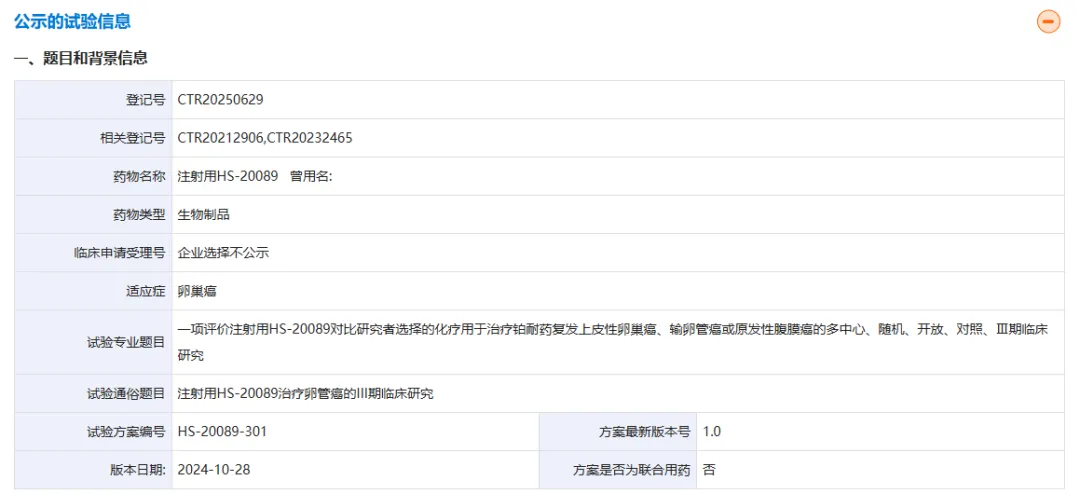This screenshot has height=494, width=1080.
Task: Click protocol number HS-20089-301
Action: coord(222,432)
